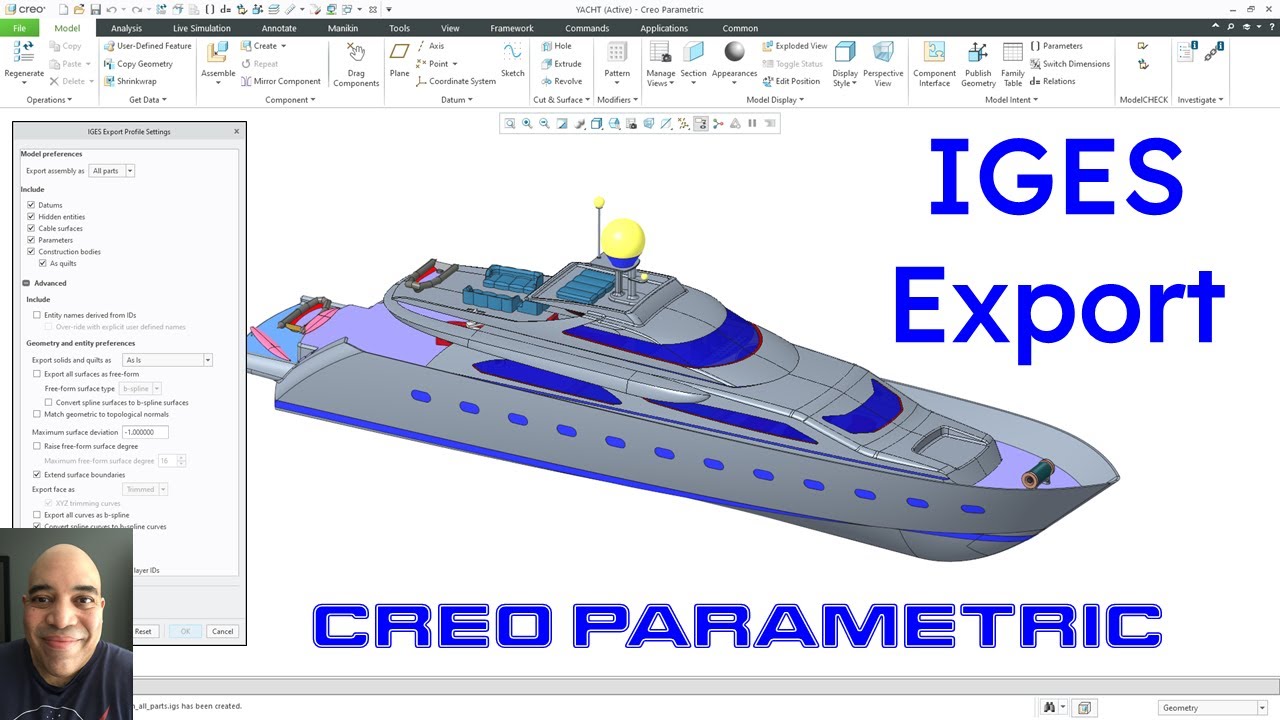The image size is (1280, 720).
Task: Open the Manage Views dropdown
Action: pos(660,78)
